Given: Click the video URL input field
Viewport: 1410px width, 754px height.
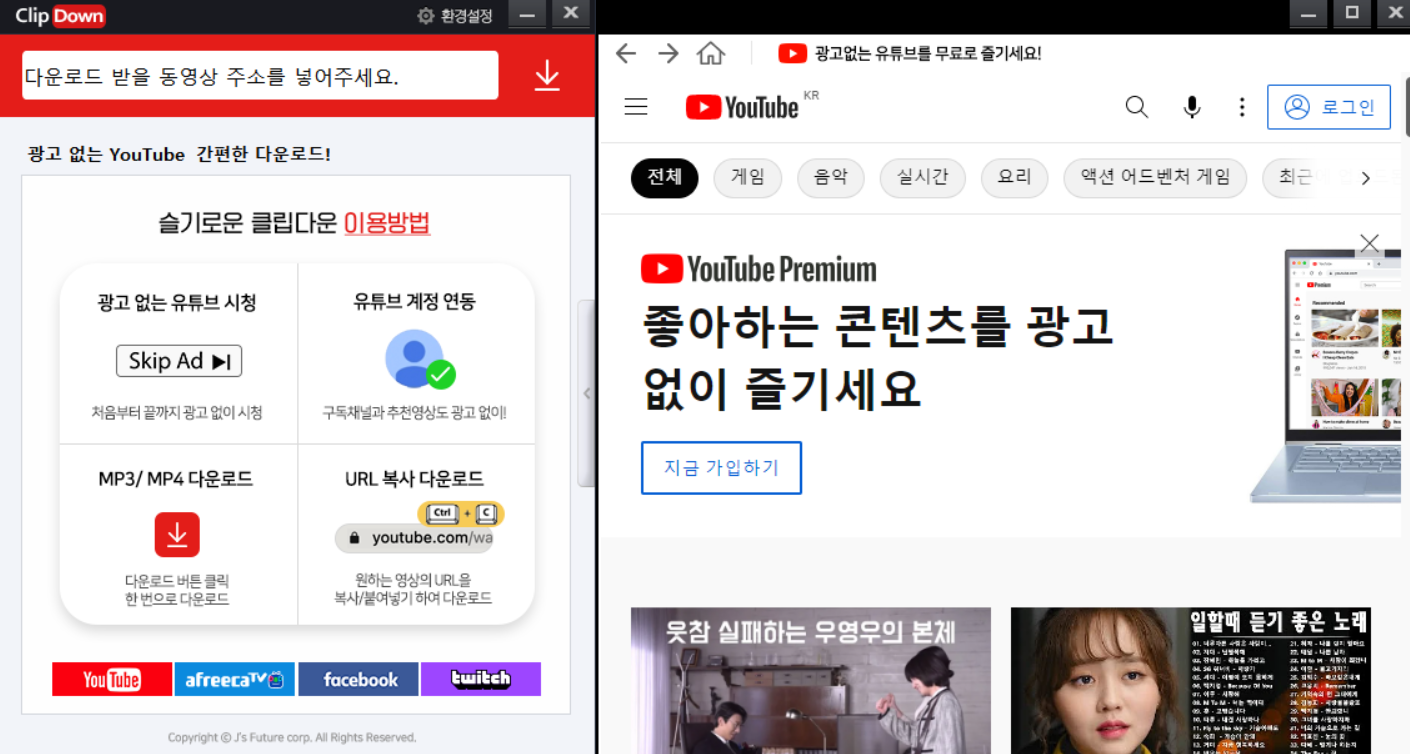Looking at the screenshot, I should (260, 76).
